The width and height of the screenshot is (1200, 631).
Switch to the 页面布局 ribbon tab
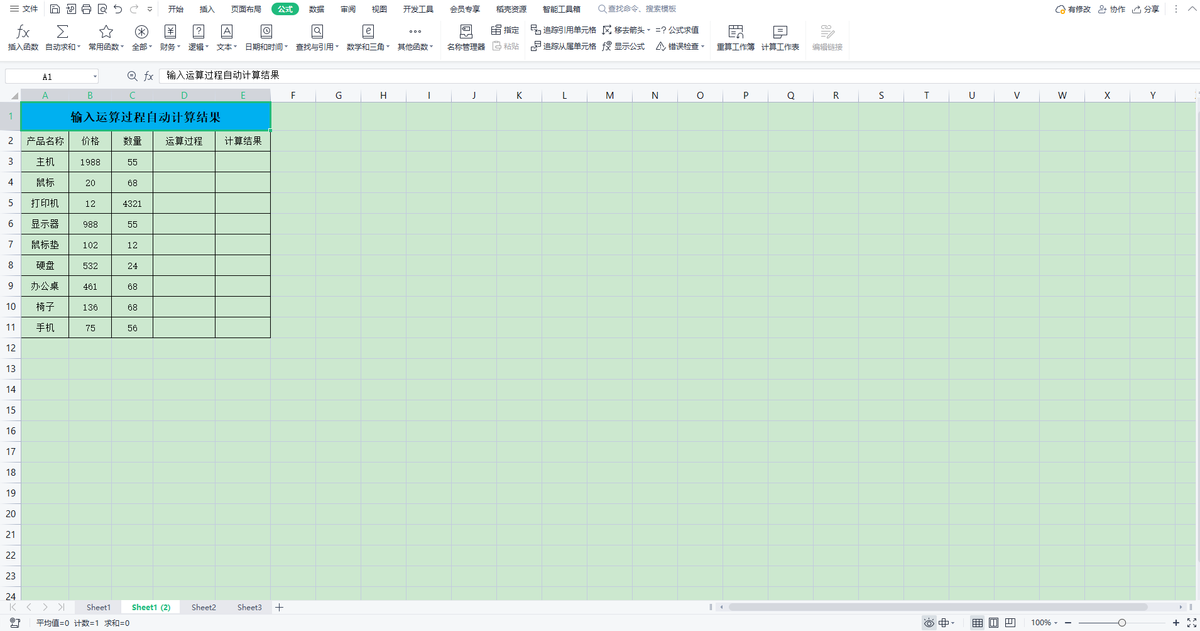click(x=246, y=8)
